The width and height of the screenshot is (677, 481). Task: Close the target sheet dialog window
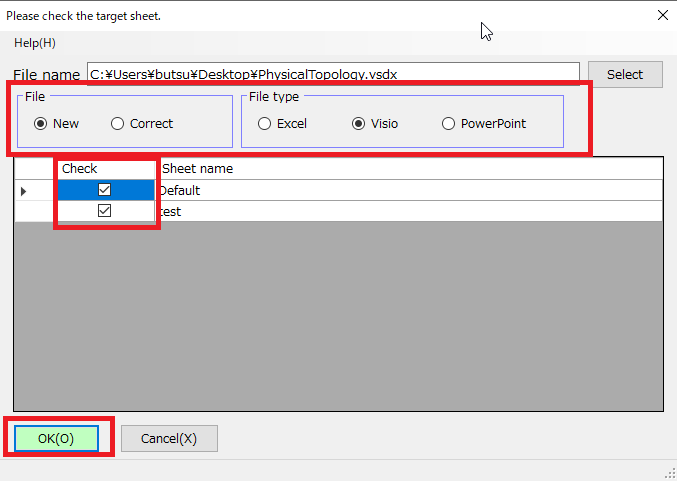pos(662,15)
